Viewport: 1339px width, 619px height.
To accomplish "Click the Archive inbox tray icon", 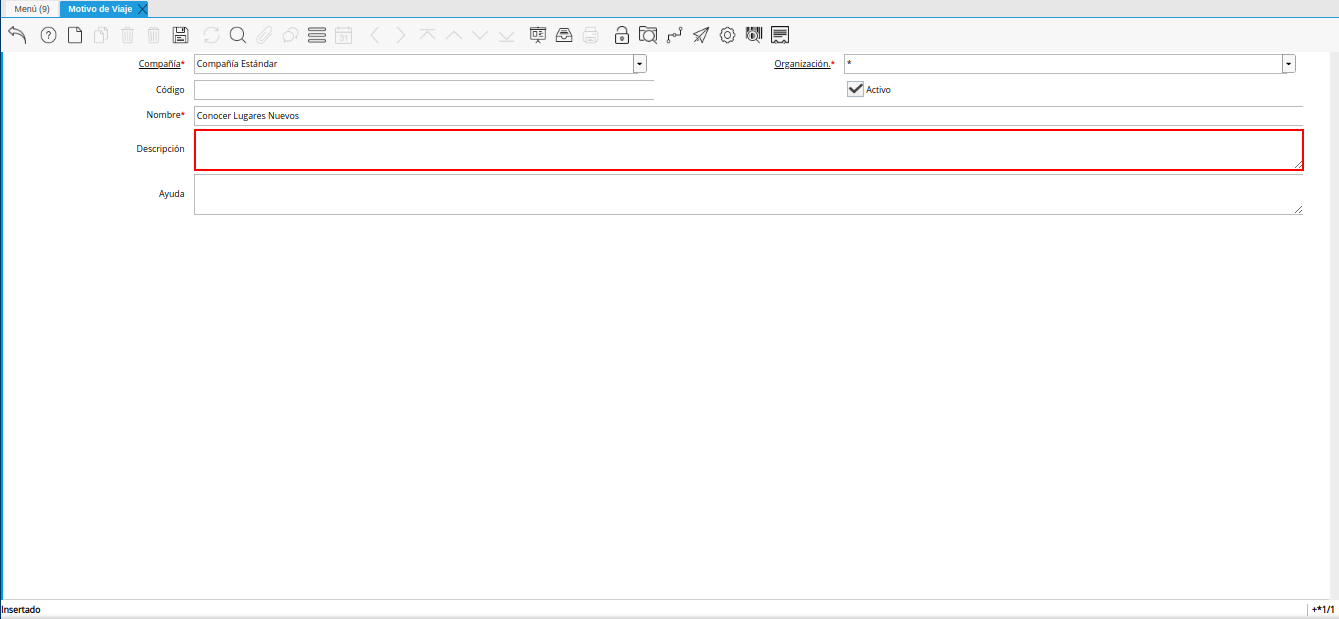I will pyautogui.click(x=564, y=35).
